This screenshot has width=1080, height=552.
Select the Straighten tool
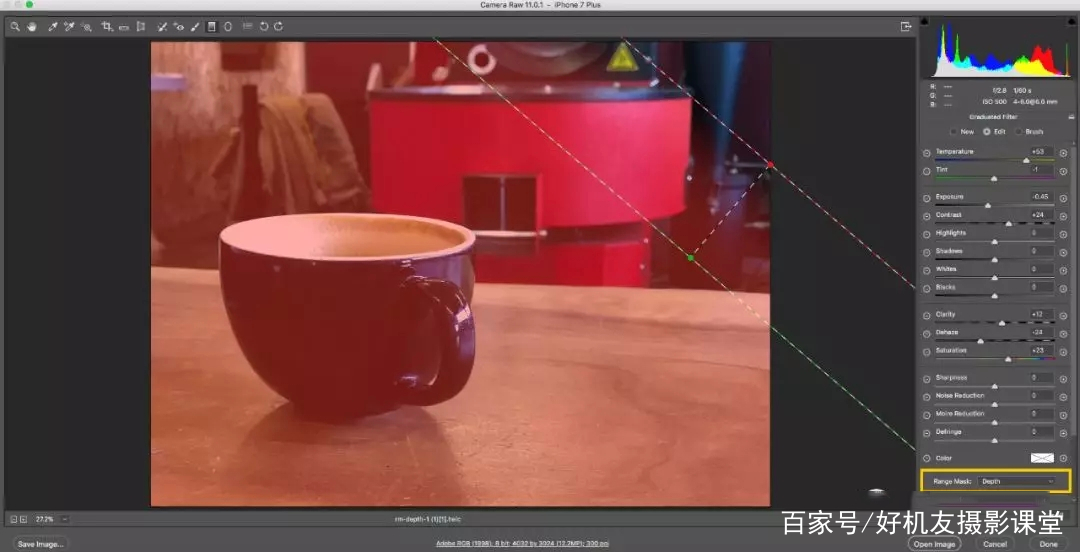pyautogui.click(x=124, y=27)
